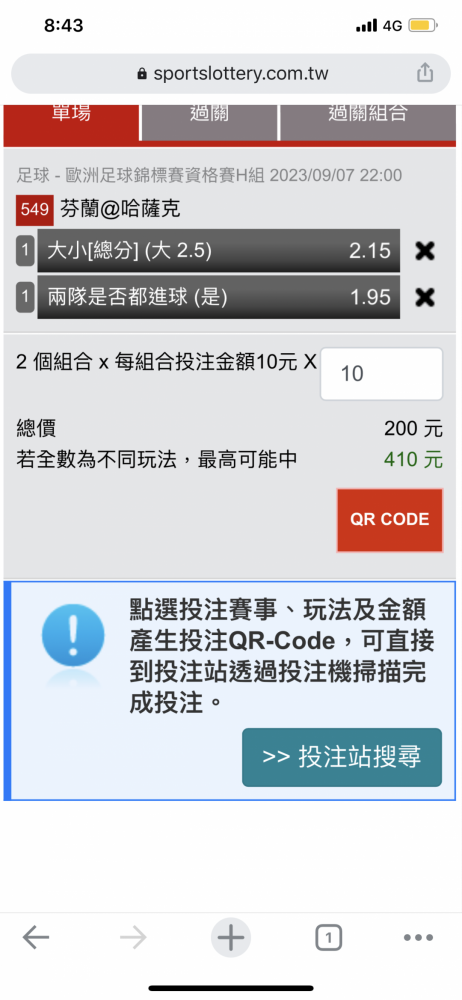Tap the red 549 match number badge

coord(35,209)
